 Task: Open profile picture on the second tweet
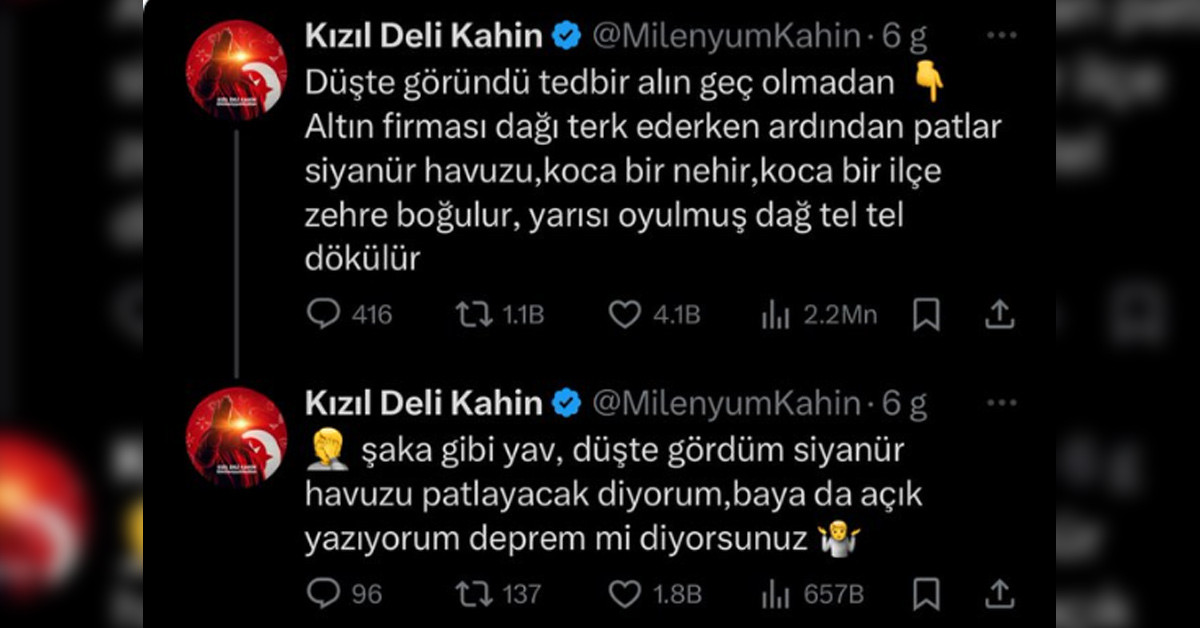pyautogui.click(x=237, y=437)
